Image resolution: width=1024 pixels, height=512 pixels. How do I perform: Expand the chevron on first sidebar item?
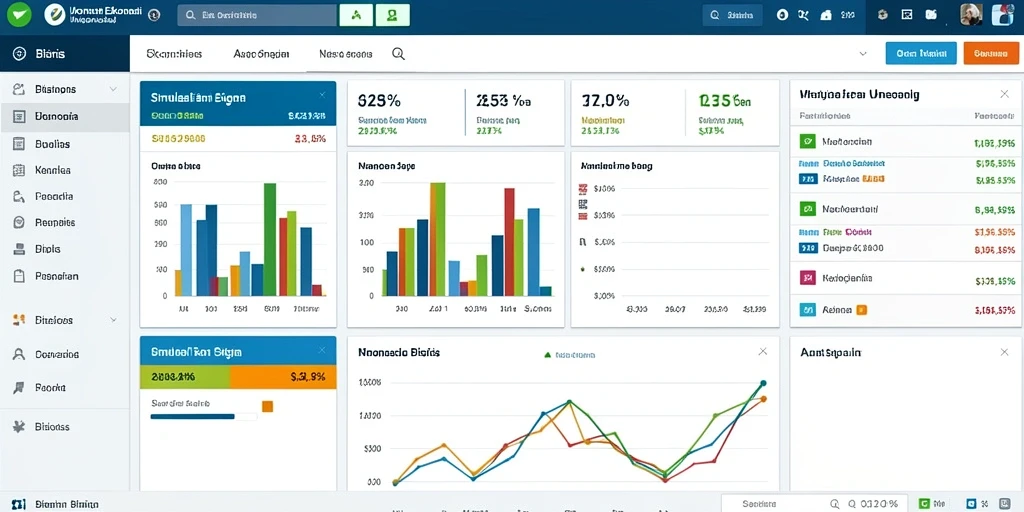[113, 89]
